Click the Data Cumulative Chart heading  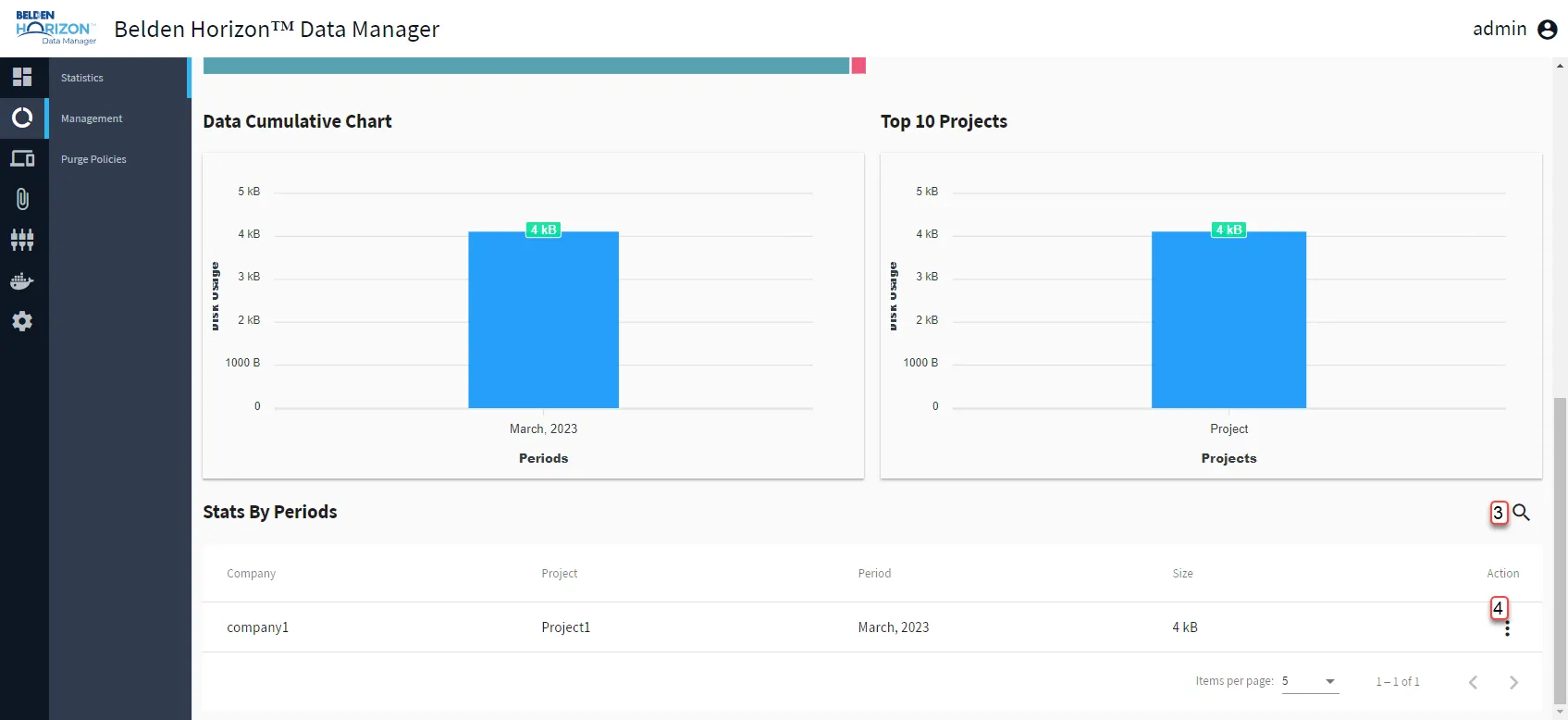(x=297, y=121)
